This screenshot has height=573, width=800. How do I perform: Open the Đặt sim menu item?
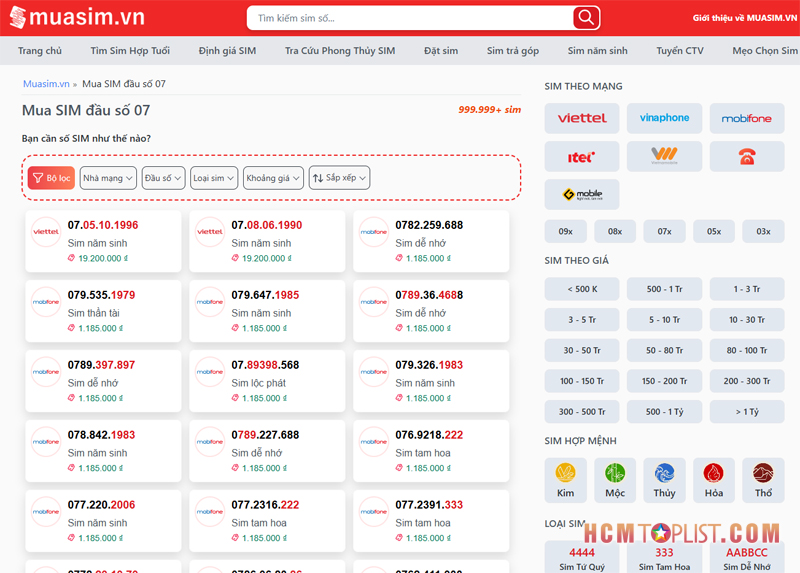[441, 51]
